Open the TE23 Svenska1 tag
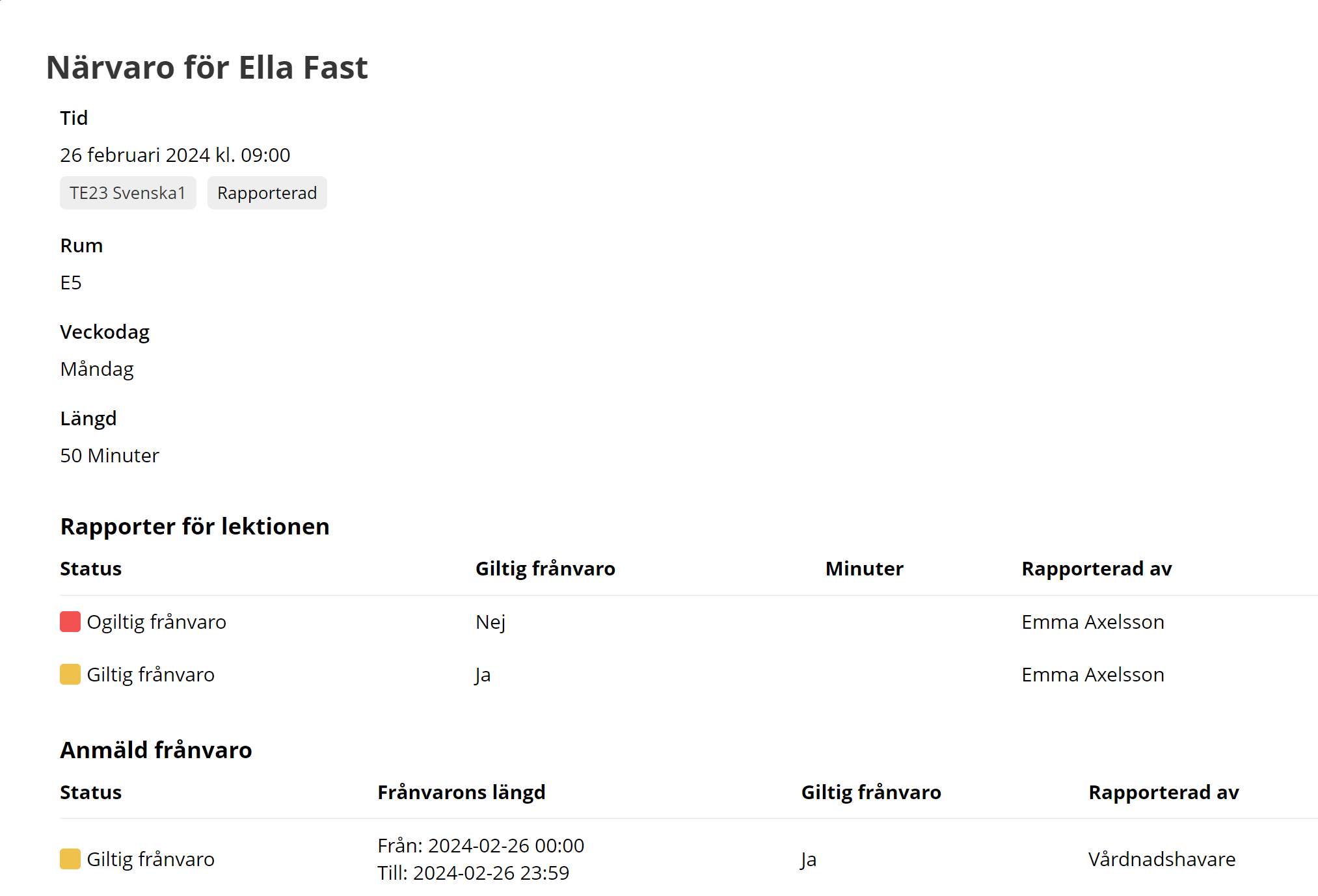Screen dimensions: 1318x896 tap(128, 193)
